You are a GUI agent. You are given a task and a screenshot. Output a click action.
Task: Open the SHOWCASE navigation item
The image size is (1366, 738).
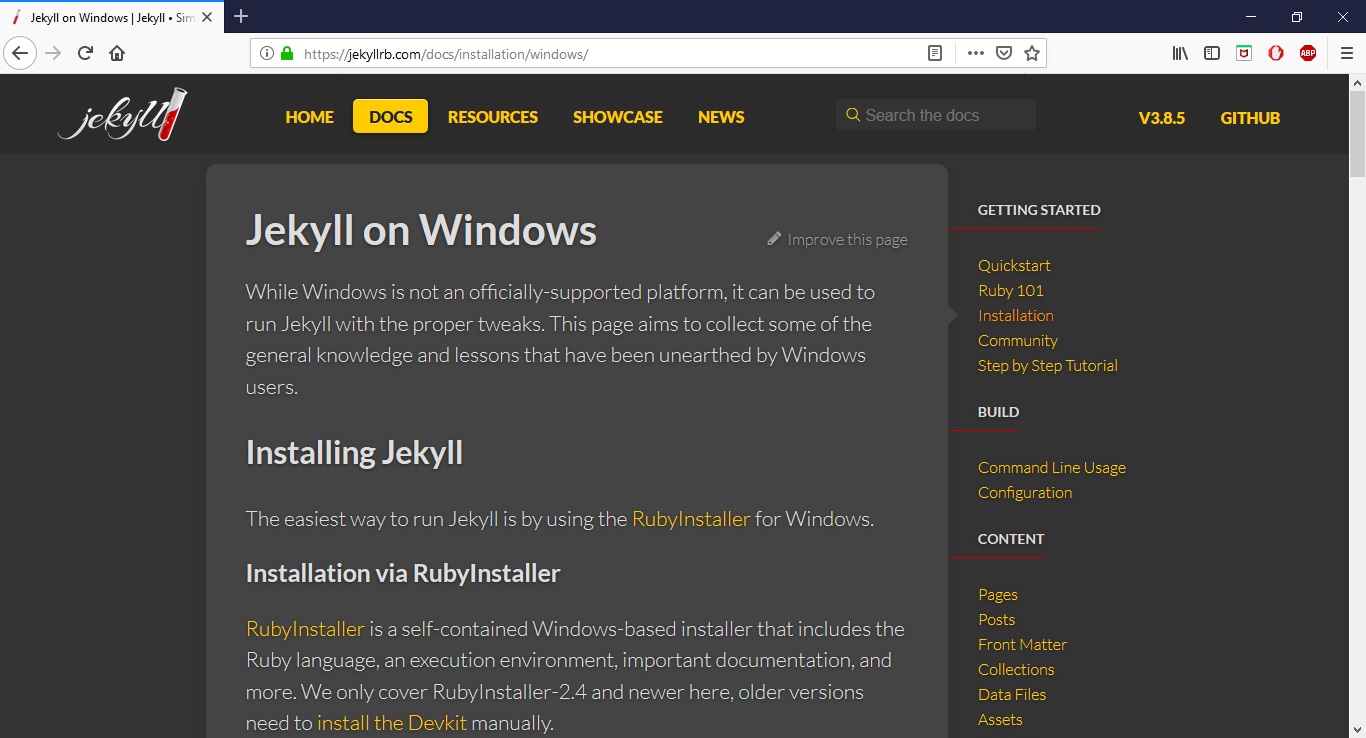pyautogui.click(x=618, y=117)
